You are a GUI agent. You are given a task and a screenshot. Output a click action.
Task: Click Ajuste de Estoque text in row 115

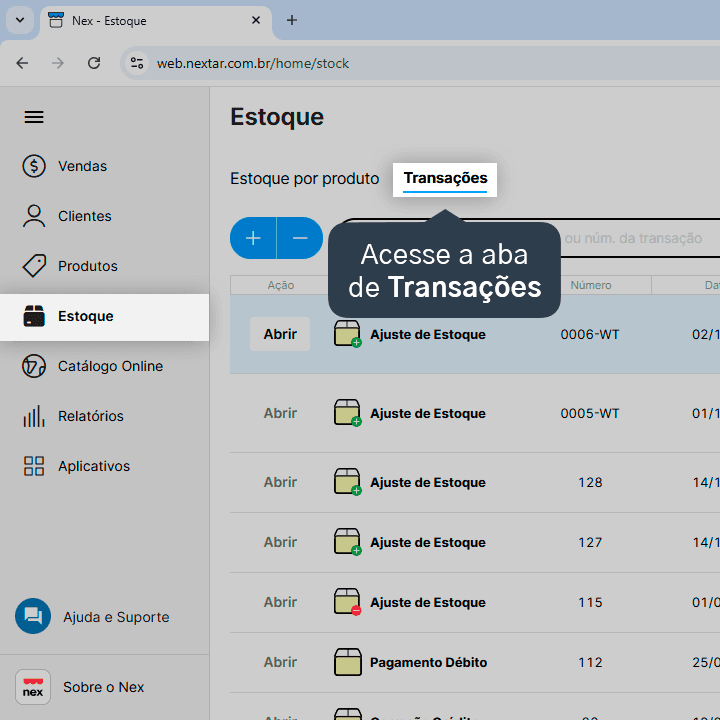click(x=428, y=602)
